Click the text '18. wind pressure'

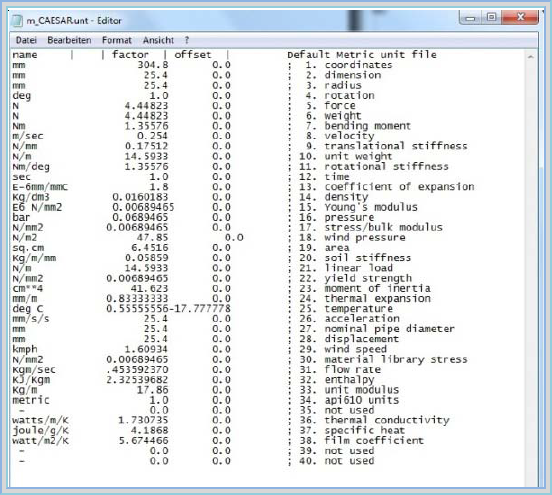pos(352,238)
